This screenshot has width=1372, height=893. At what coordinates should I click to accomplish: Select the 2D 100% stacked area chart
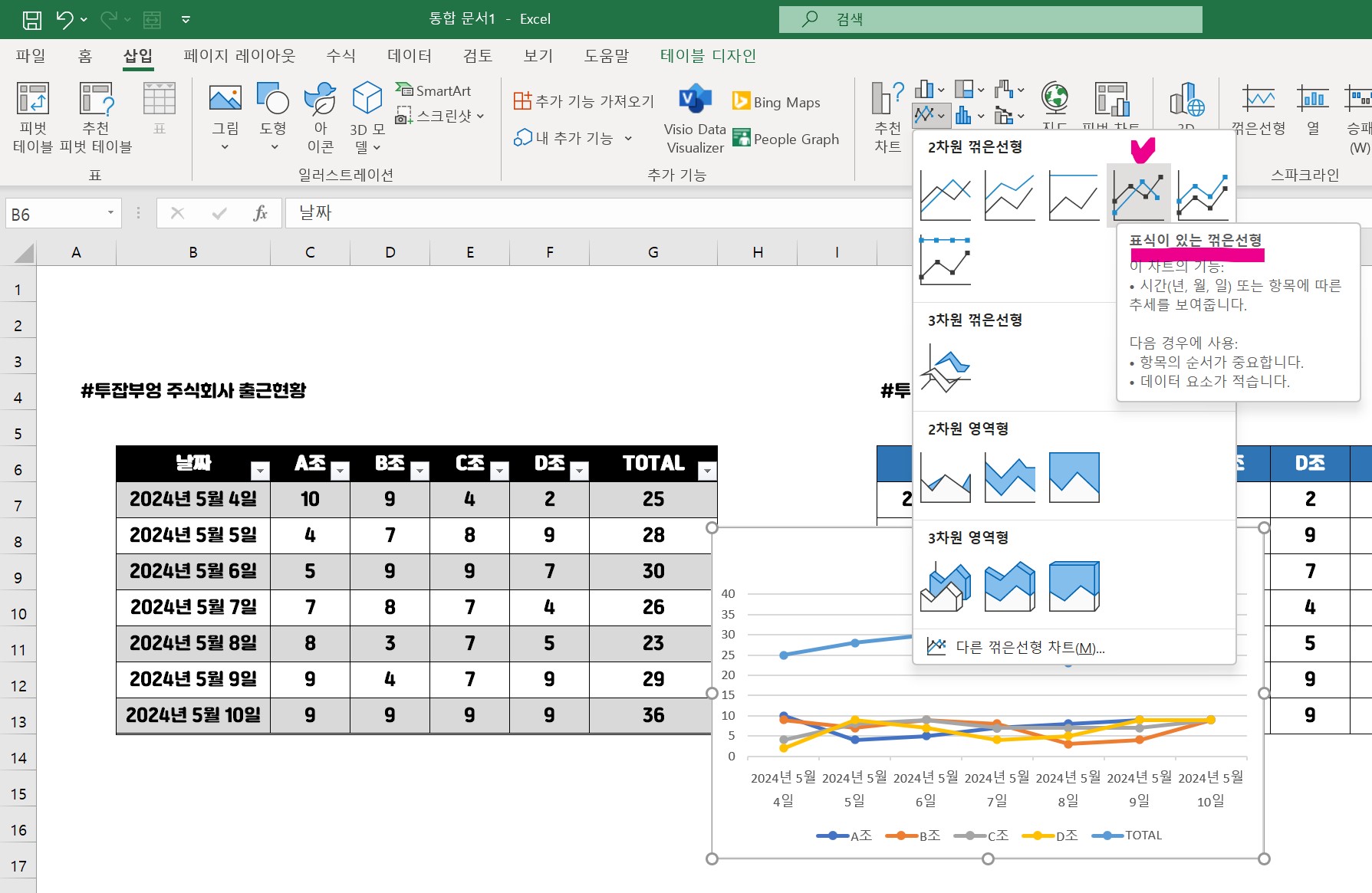pyautogui.click(x=1074, y=478)
